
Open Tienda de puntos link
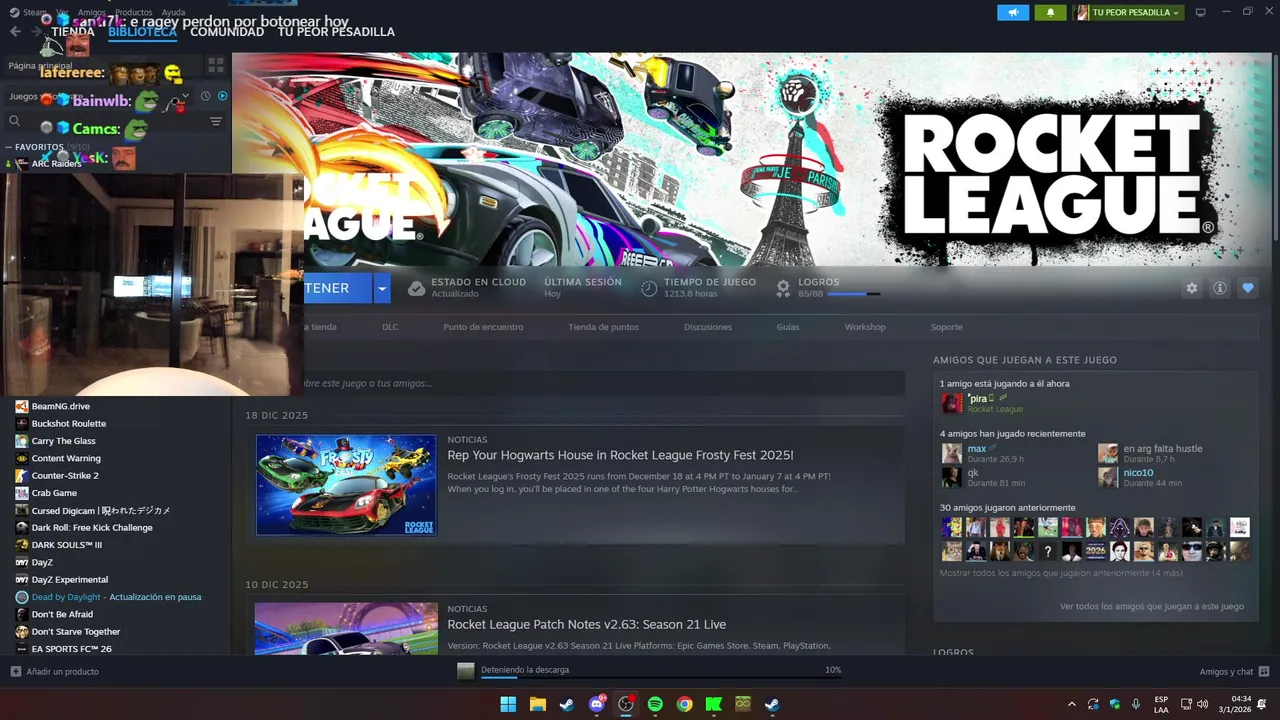coord(603,327)
